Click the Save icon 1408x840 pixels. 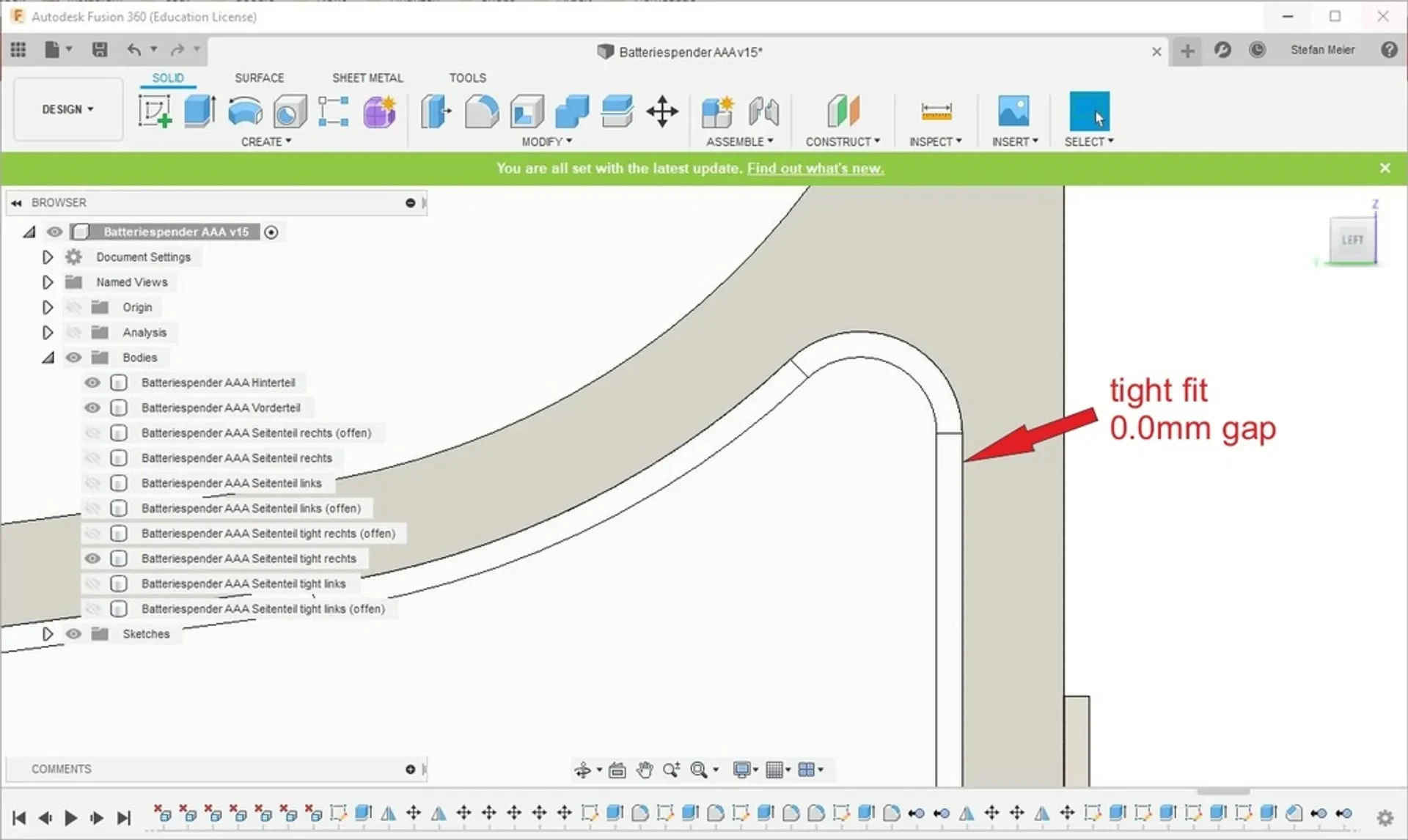(99, 50)
